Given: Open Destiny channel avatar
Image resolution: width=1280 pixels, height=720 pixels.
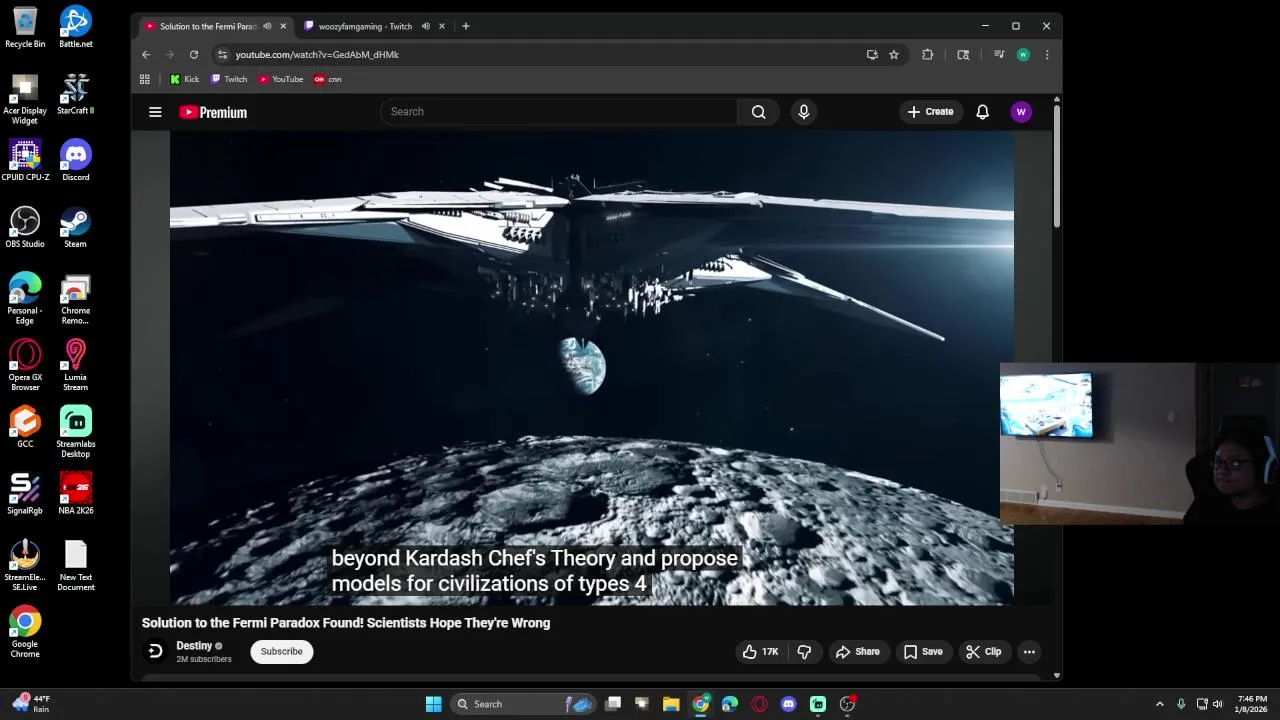Looking at the screenshot, I should click(x=155, y=652).
